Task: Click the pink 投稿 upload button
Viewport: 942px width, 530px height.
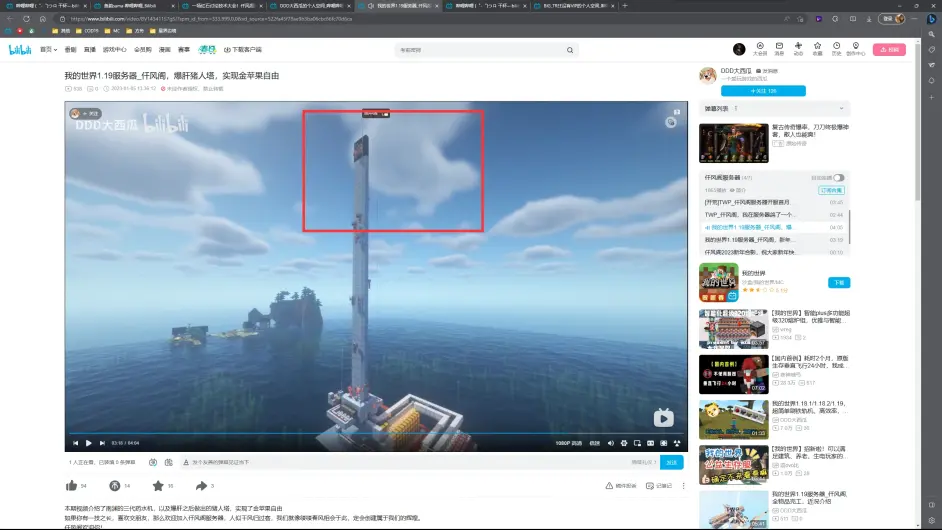Action: pyautogui.click(x=888, y=49)
